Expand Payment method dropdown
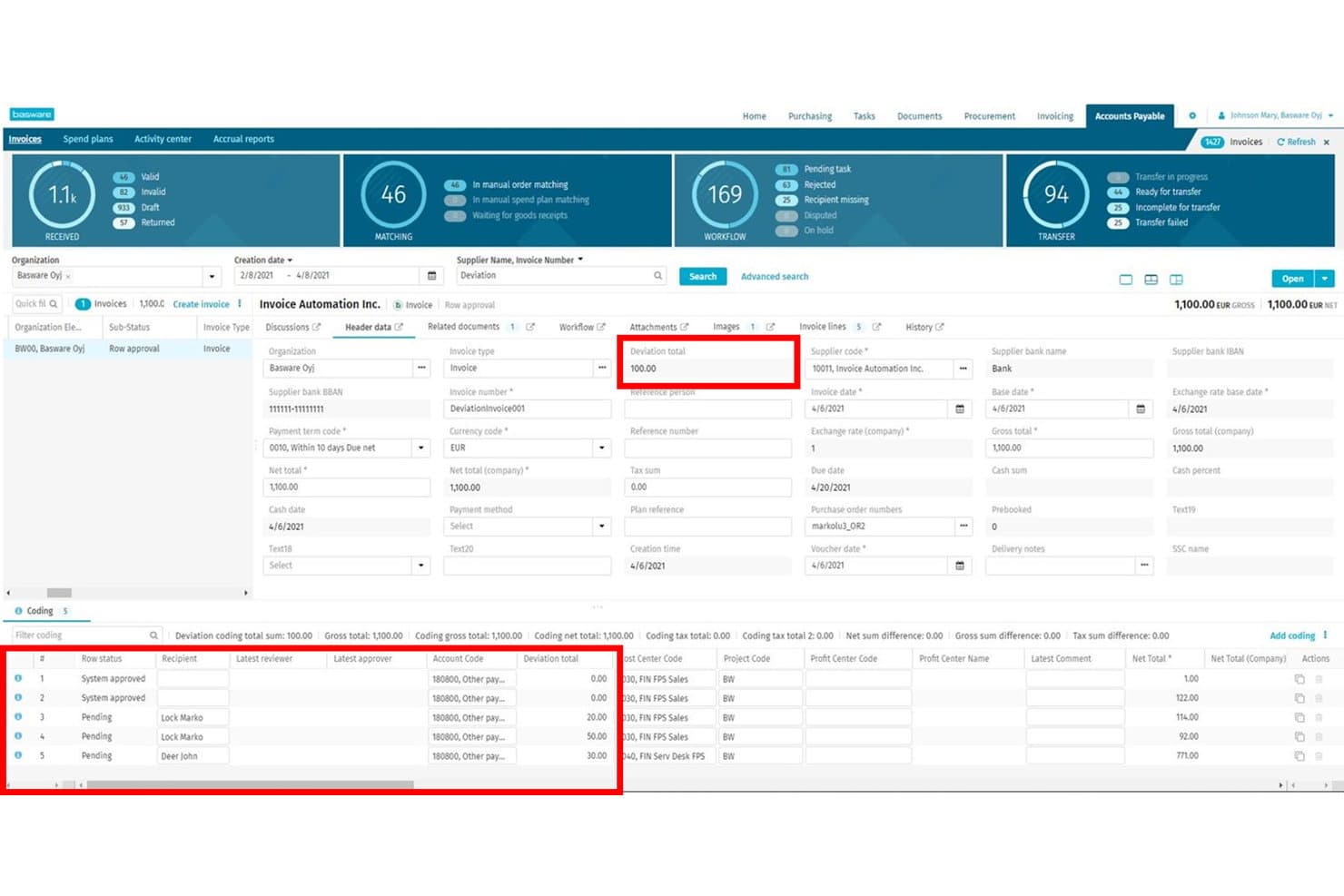 pos(602,527)
